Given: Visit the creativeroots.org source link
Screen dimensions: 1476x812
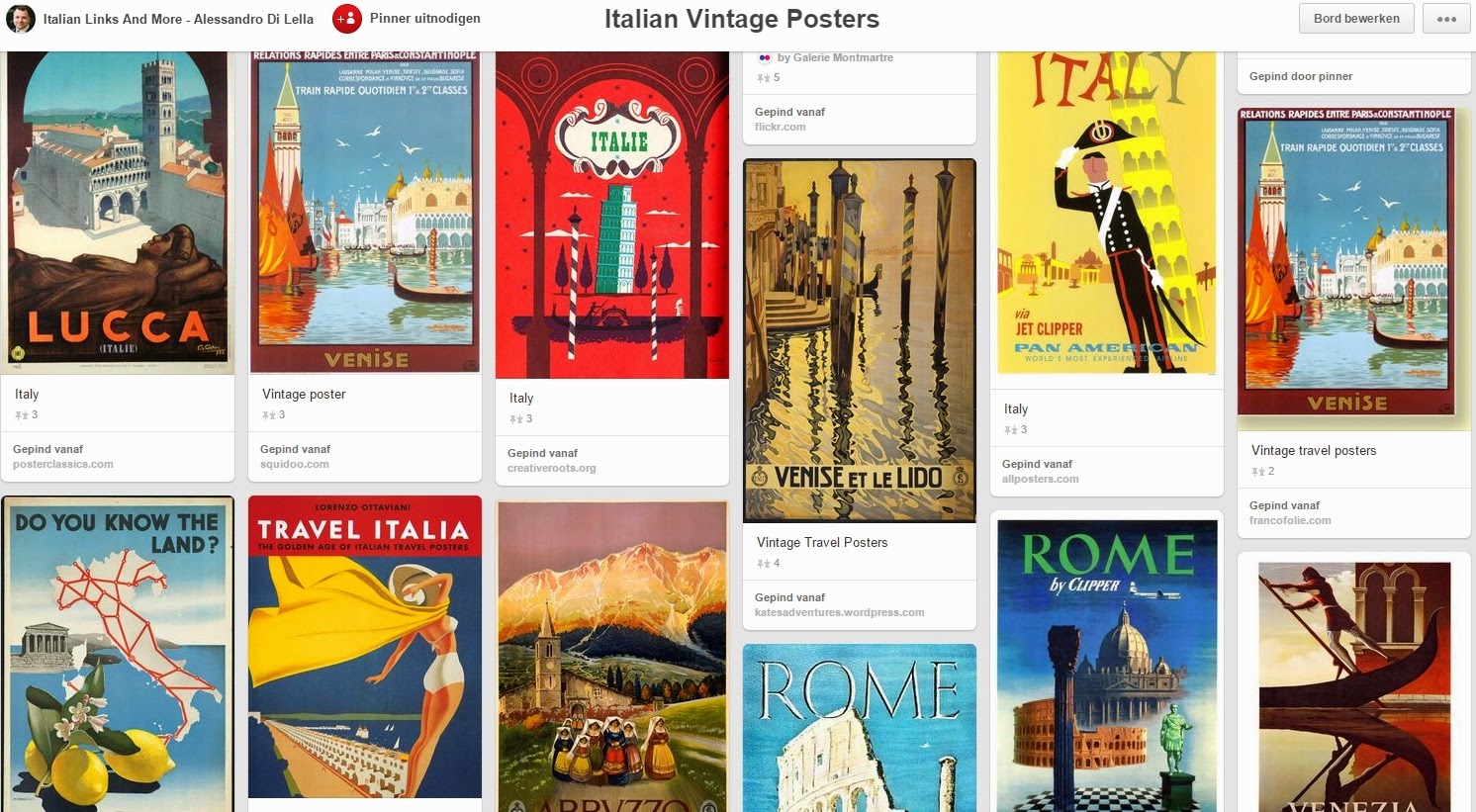Looking at the screenshot, I should [552, 468].
